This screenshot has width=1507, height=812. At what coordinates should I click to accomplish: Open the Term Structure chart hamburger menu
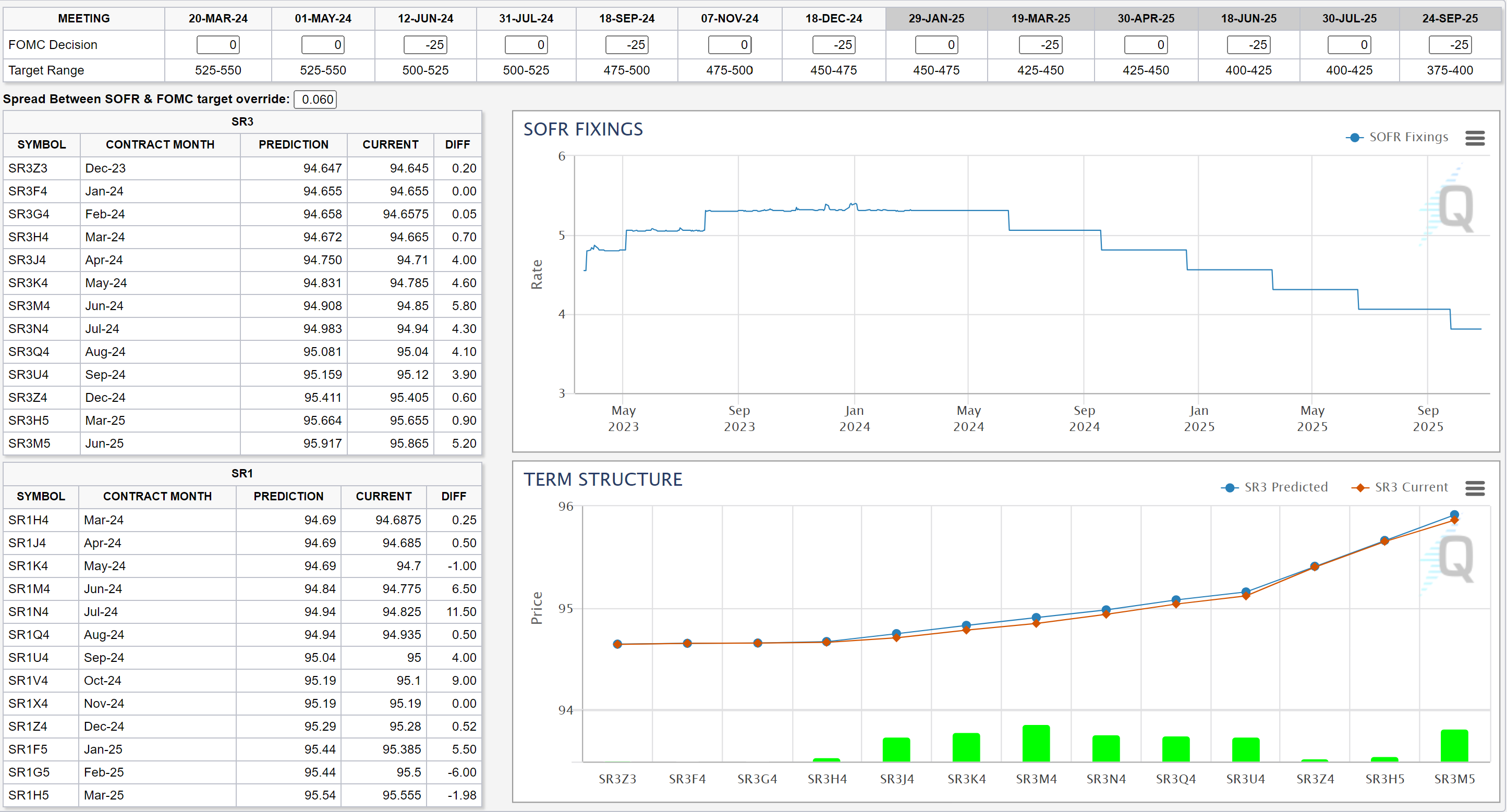click(1474, 488)
